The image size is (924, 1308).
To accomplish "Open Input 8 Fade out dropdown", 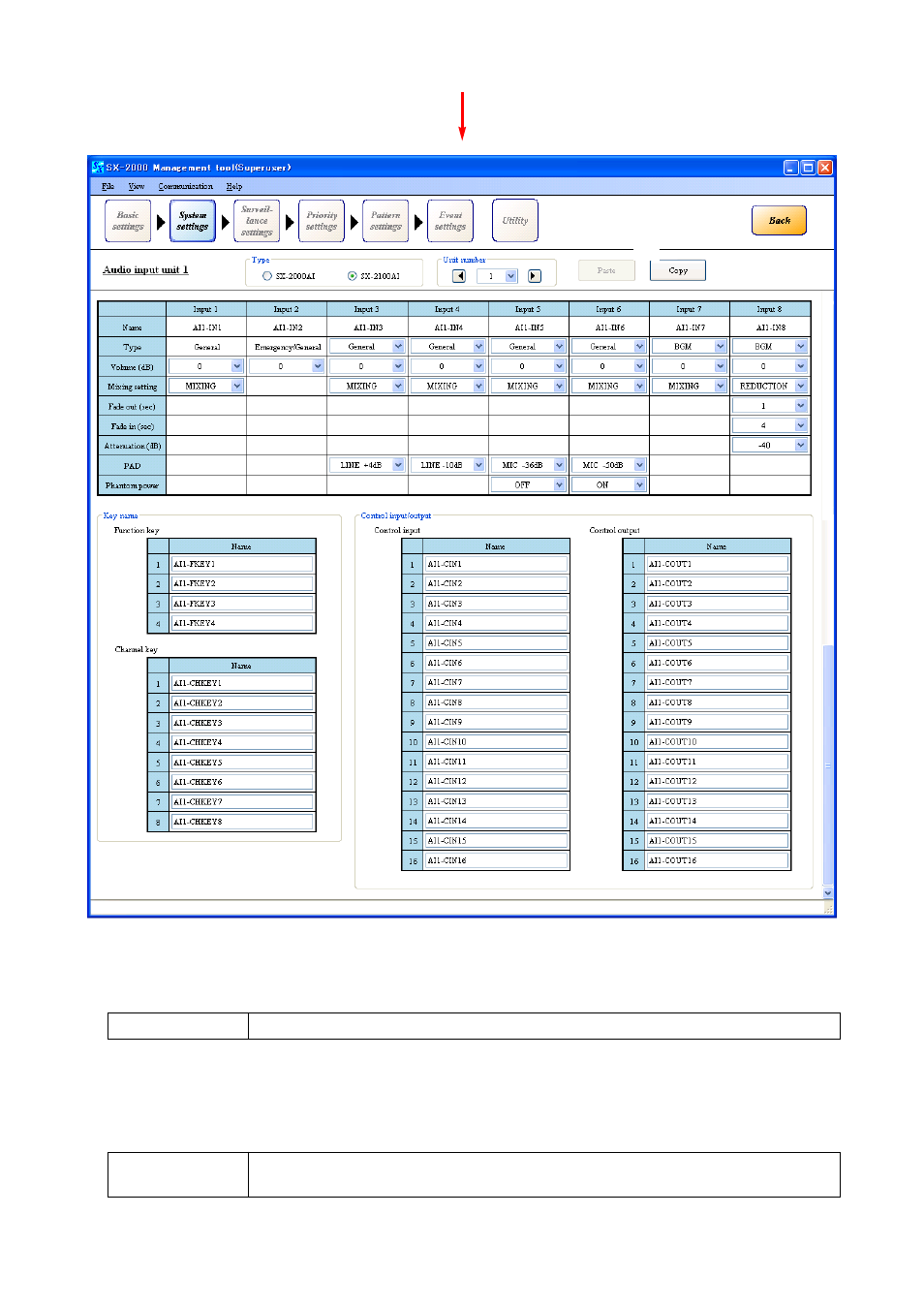I will pyautogui.click(x=801, y=406).
